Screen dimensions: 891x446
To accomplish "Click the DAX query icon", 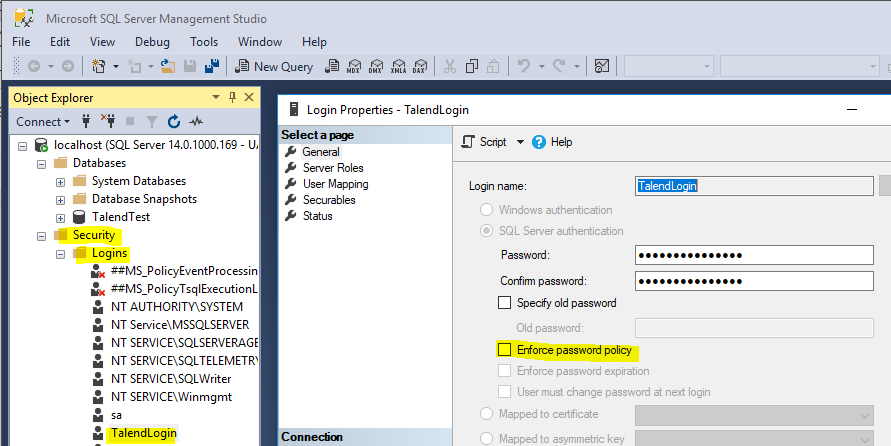I will click(x=420, y=66).
